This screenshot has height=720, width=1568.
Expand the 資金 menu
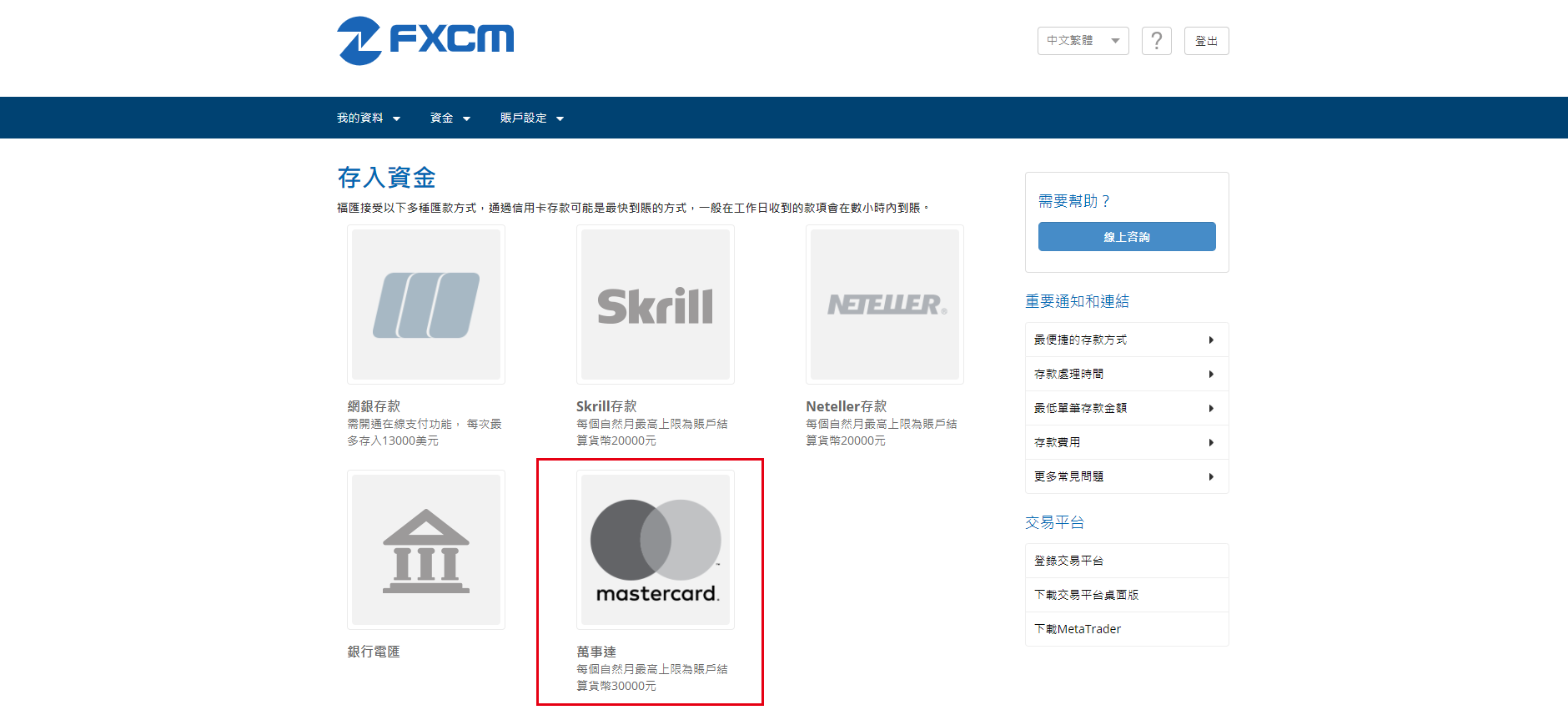[x=450, y=118]
